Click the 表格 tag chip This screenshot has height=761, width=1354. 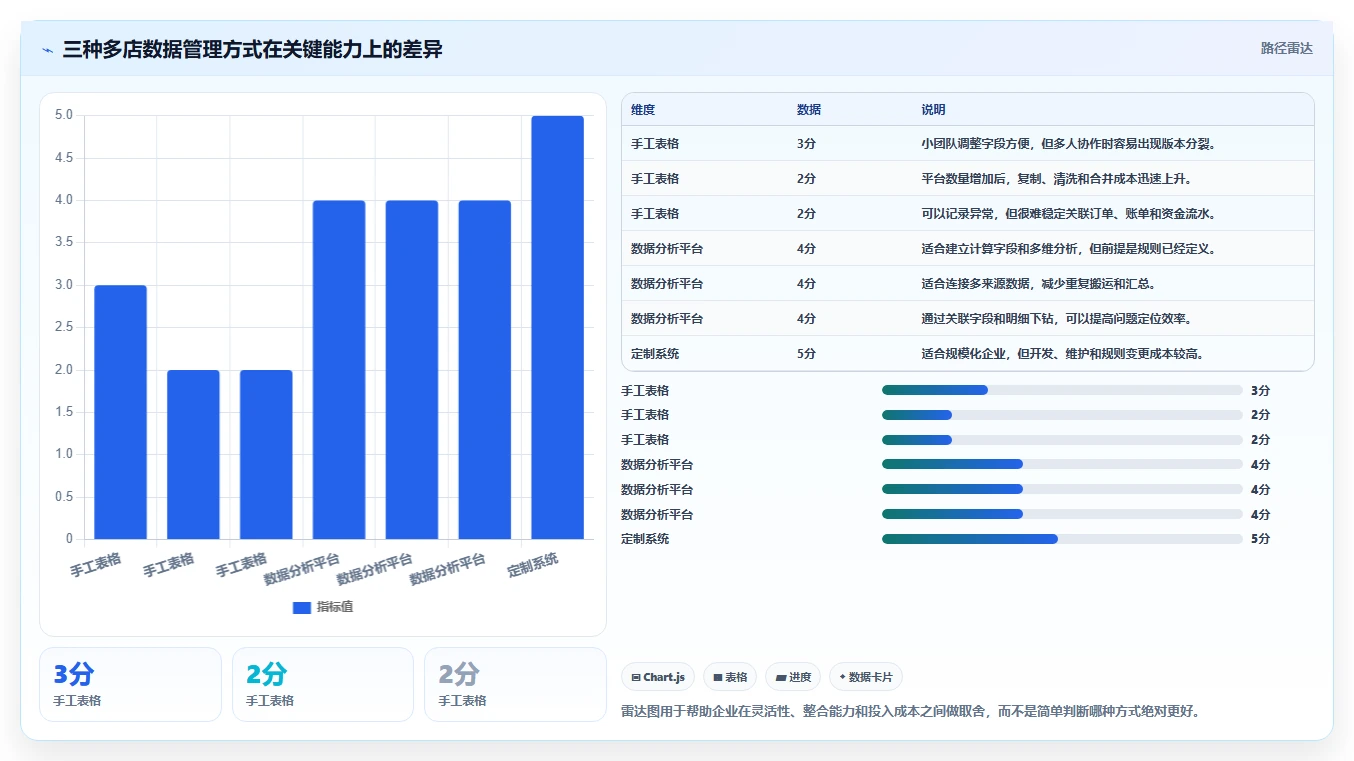tap(730, 677)
